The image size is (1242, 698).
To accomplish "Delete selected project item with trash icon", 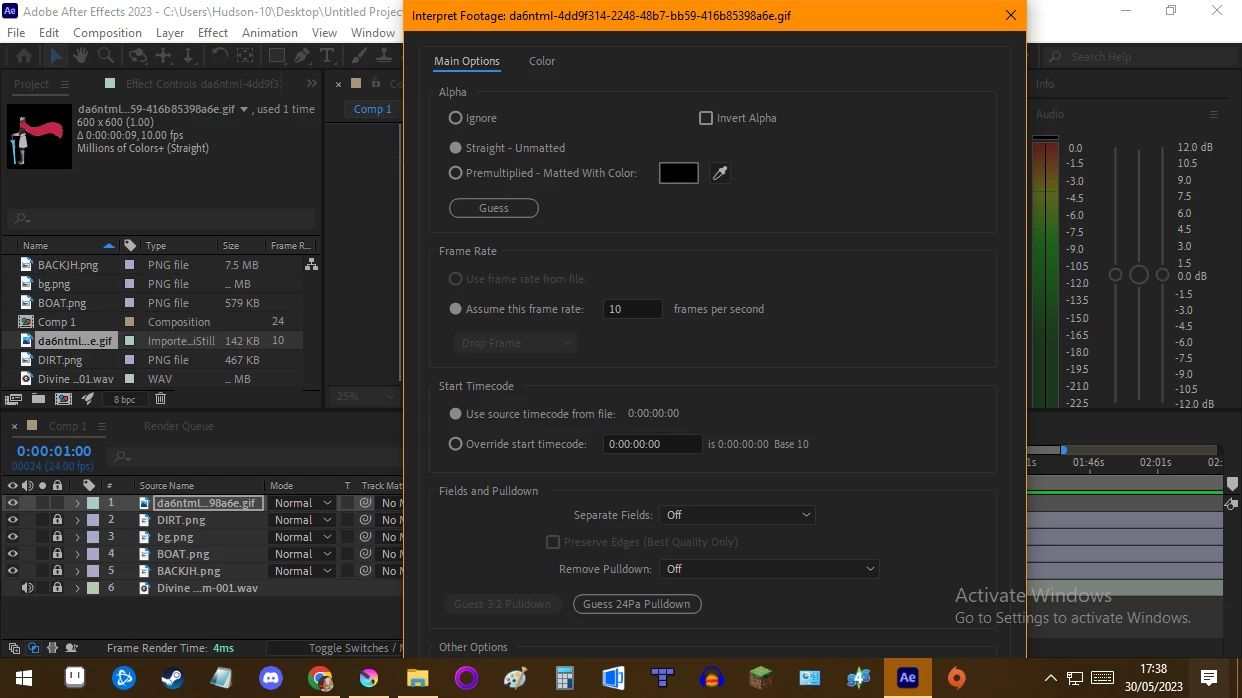I will tap(160, 398).
